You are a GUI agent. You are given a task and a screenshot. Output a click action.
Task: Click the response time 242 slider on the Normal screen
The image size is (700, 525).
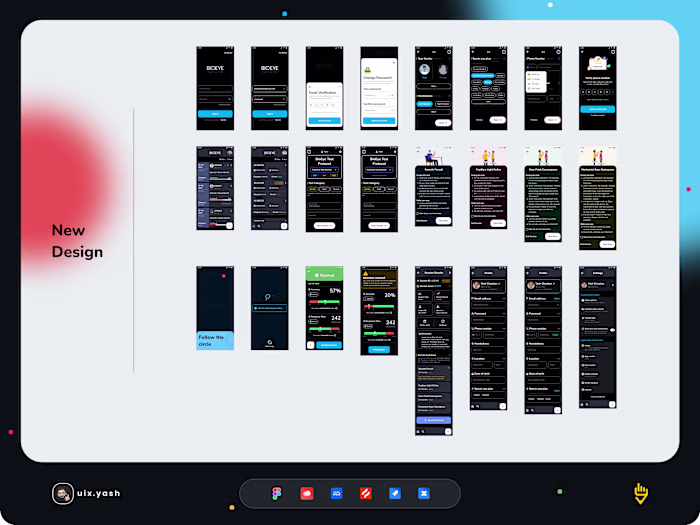click(x=325, y=329)
